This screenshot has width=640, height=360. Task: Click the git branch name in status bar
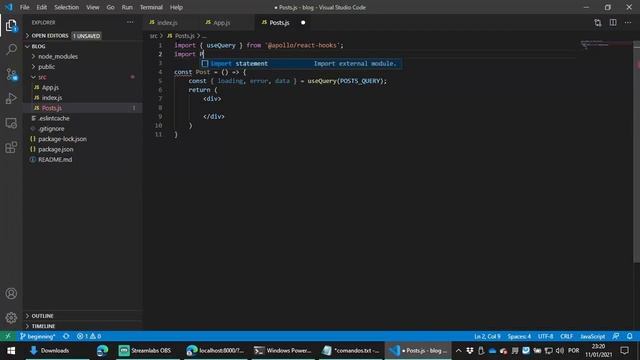pyautogui.click(x=38, y=336)
